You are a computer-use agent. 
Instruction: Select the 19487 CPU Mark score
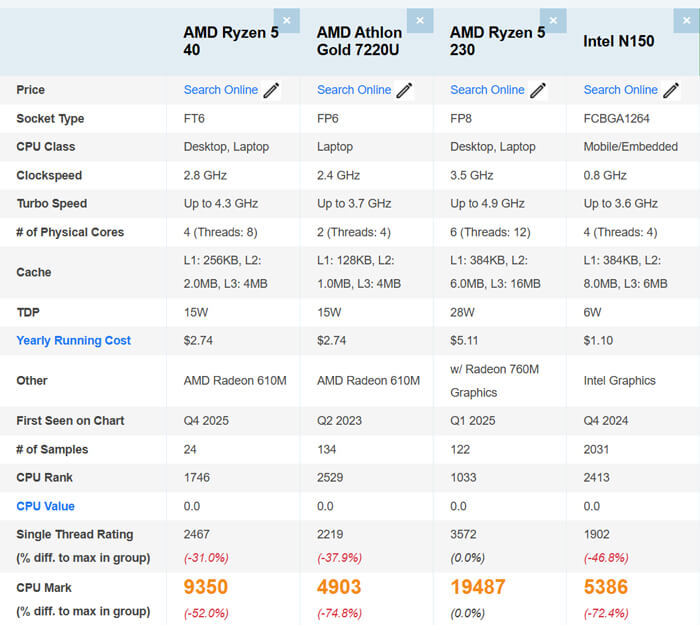coord(478,587)
